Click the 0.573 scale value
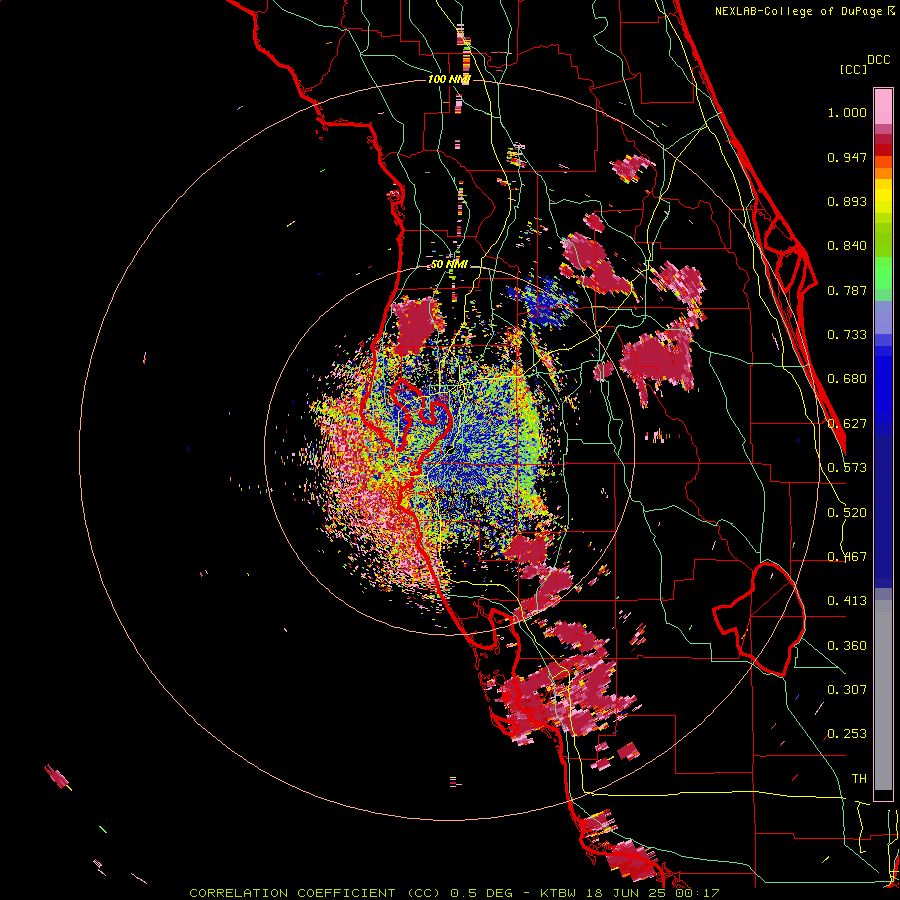 pos(847,468)
